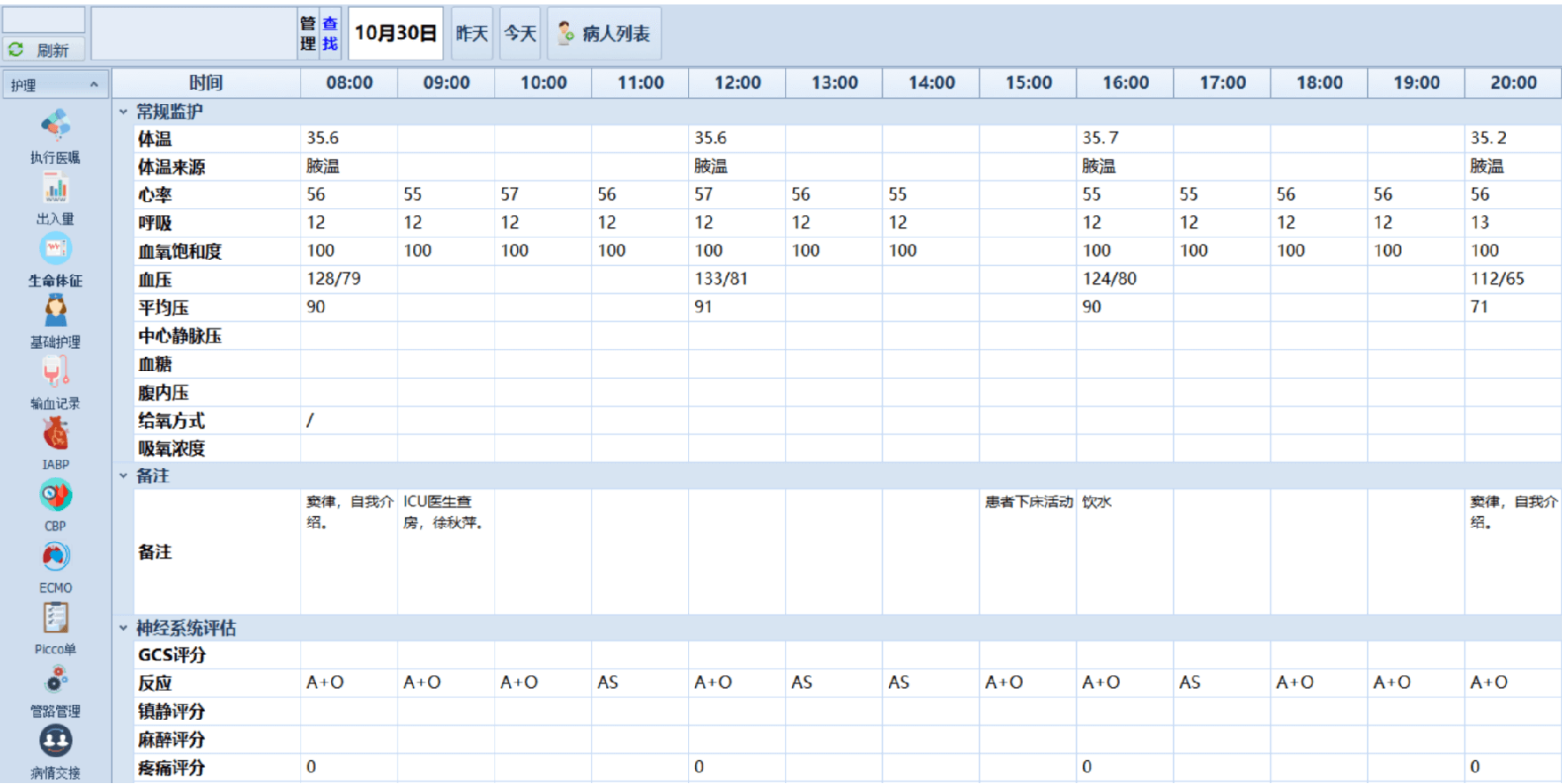
Task: Collapse the 神经系统评估 section
Action: 124,628
